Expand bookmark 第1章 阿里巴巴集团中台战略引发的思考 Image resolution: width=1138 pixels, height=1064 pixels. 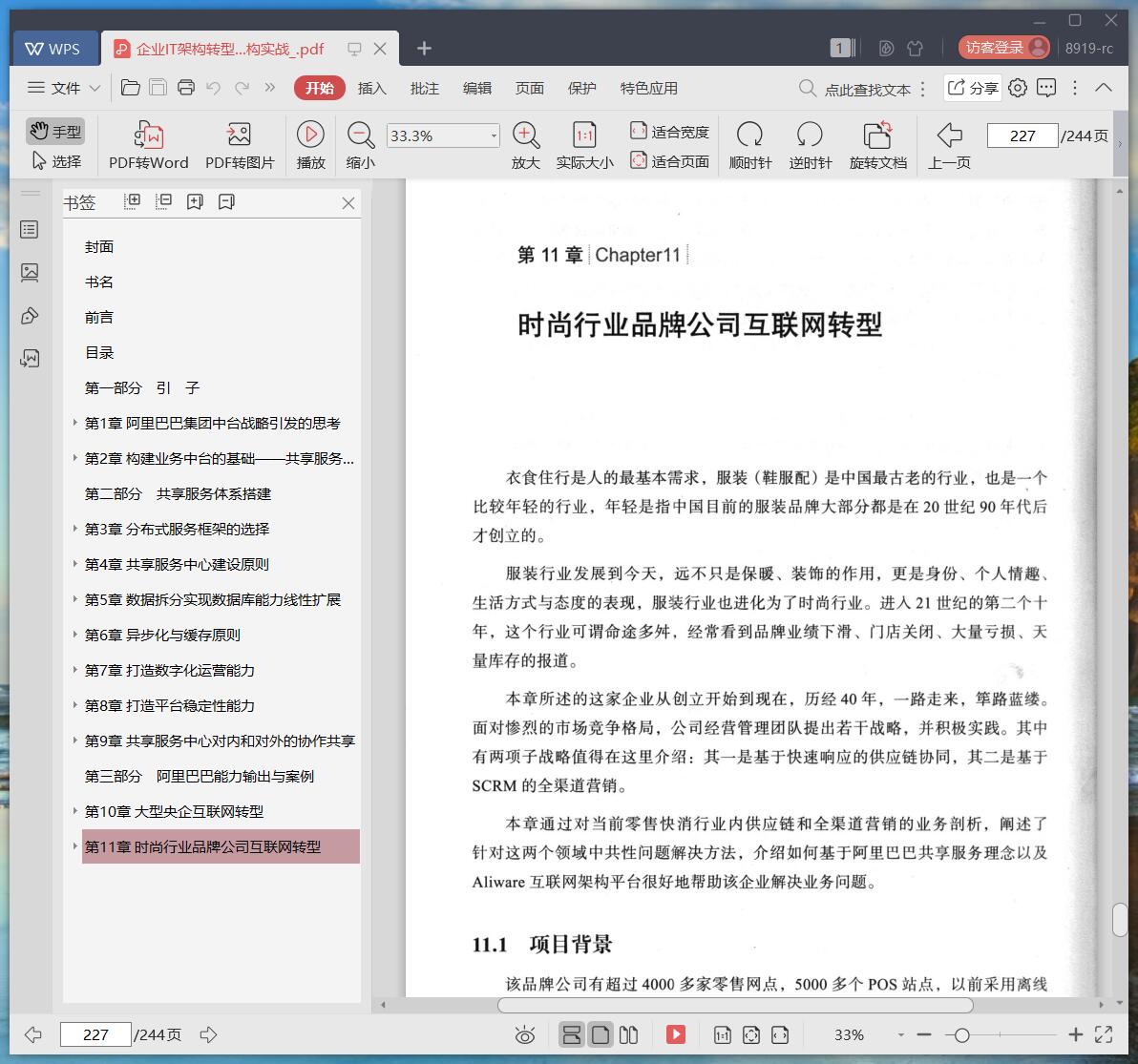pos(74,422)
